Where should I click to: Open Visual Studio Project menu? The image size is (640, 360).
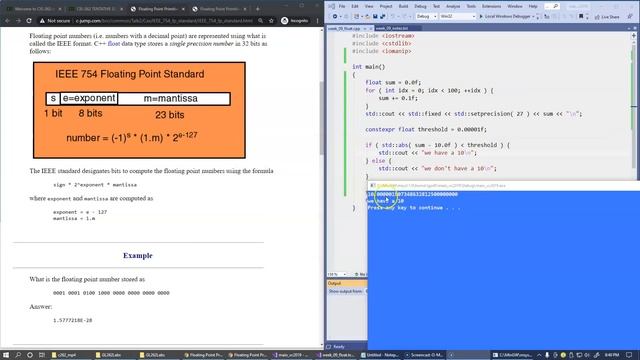386,6
